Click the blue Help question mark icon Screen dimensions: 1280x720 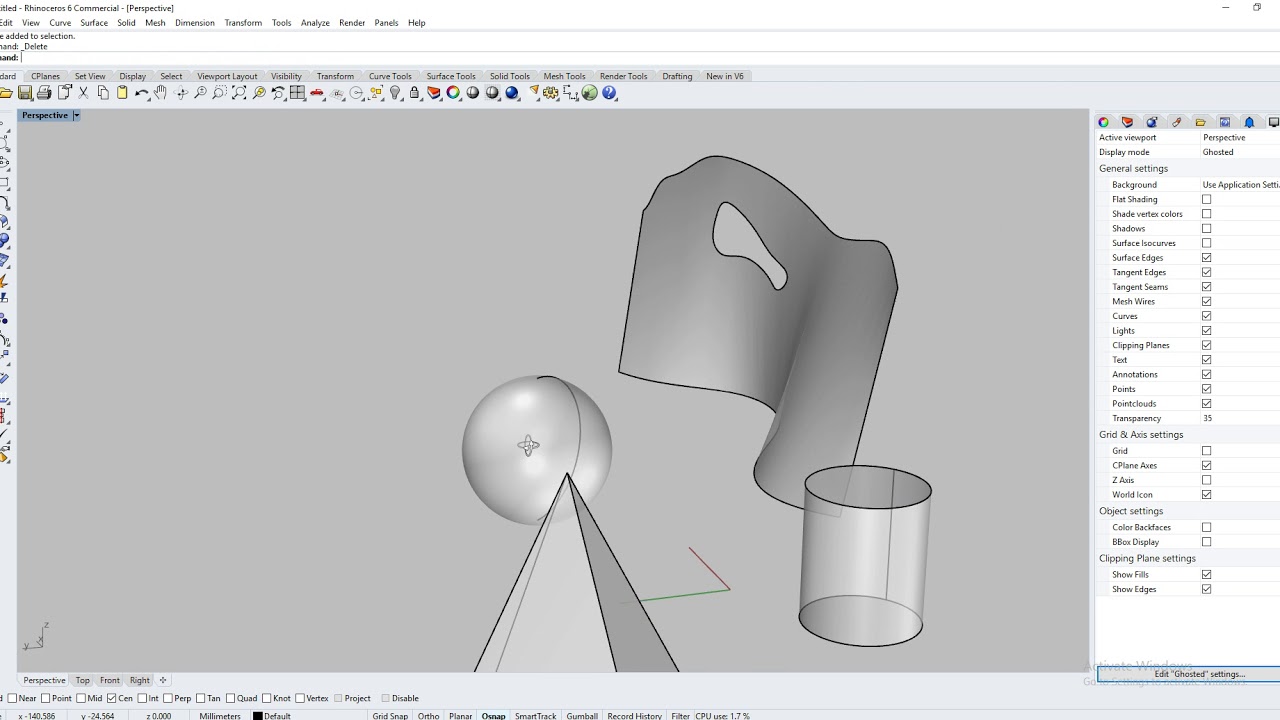click(x=609, y=93)
